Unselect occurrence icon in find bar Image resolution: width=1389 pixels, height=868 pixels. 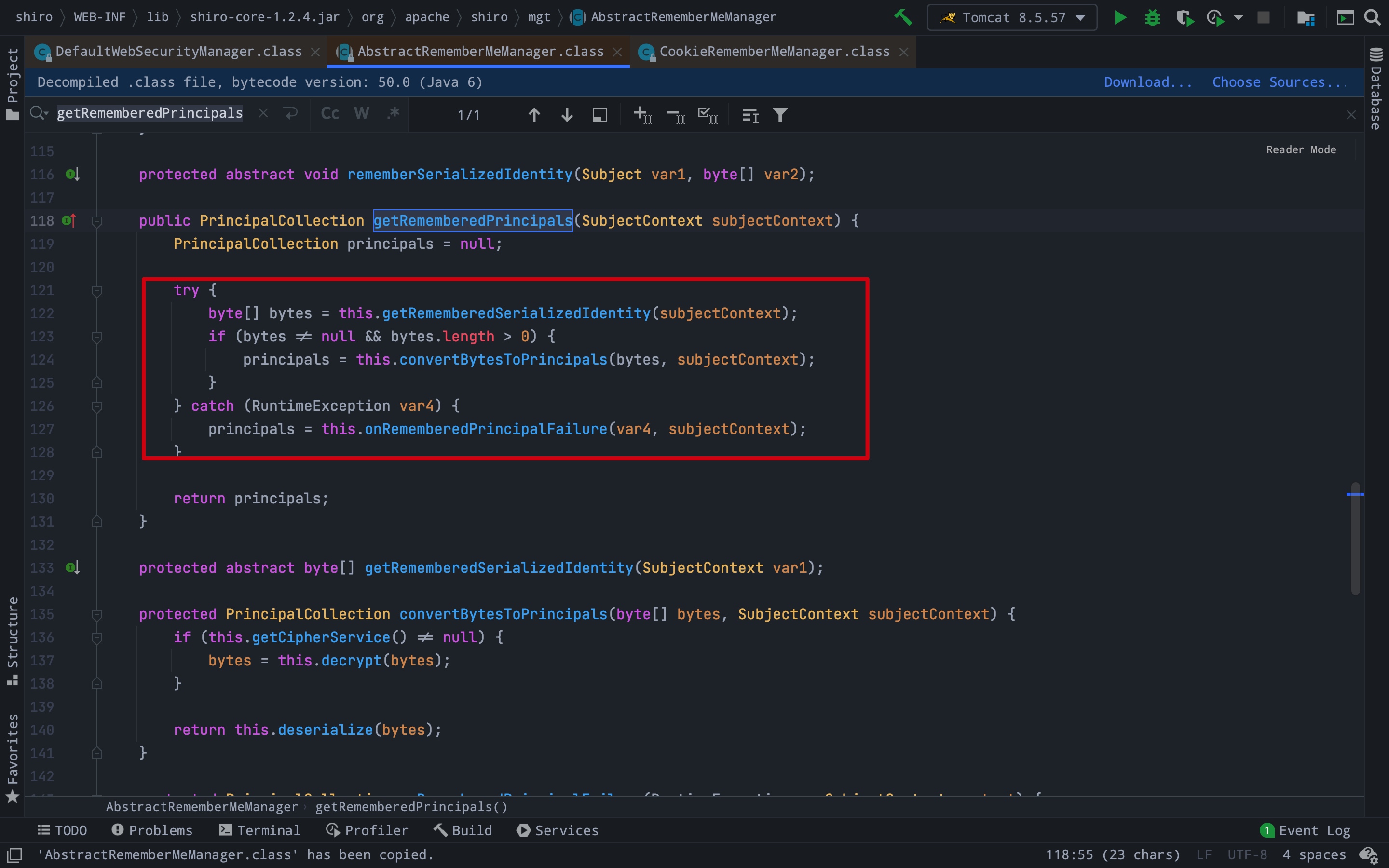676,116
